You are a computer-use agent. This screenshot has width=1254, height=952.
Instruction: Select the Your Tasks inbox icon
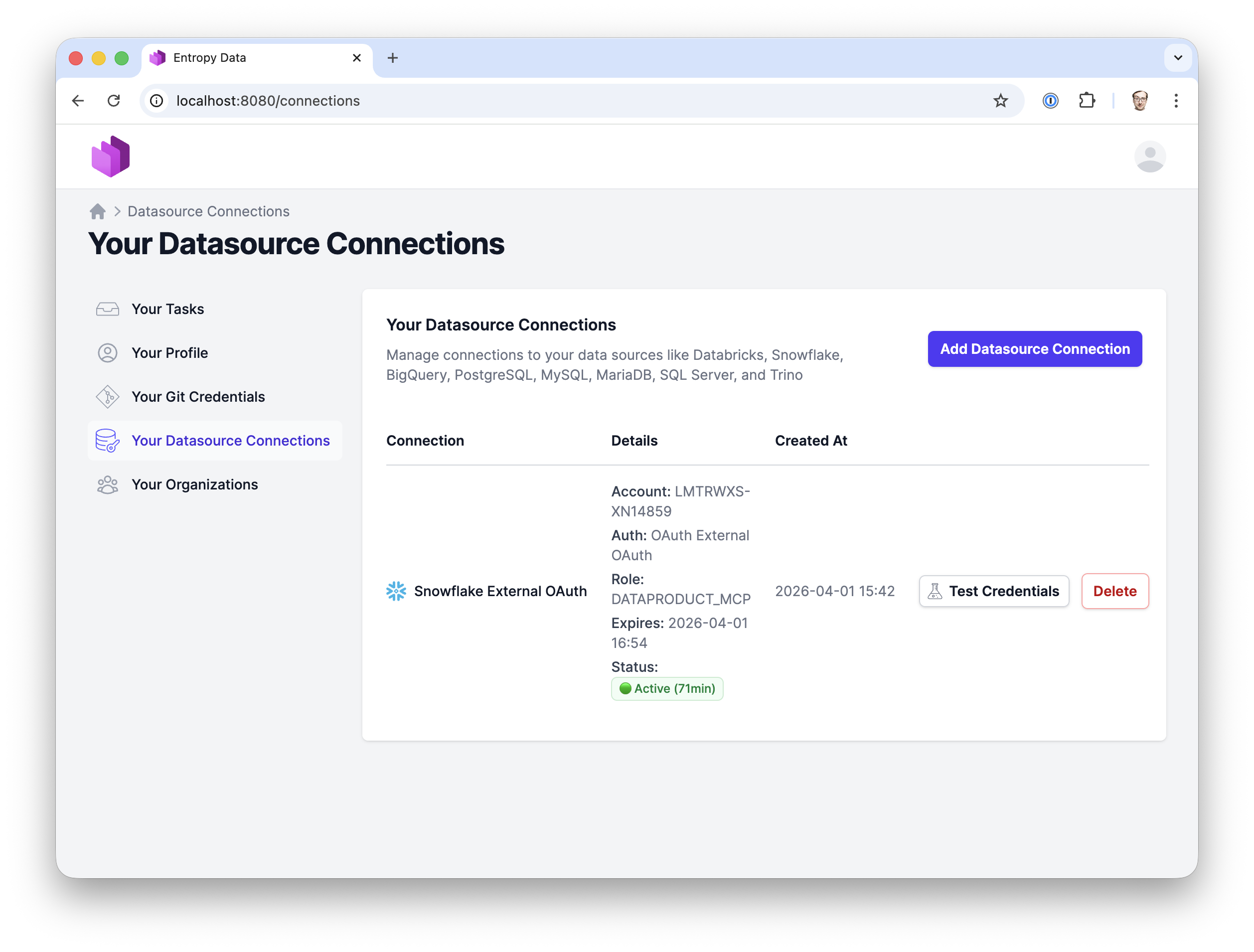click(108, 309)
